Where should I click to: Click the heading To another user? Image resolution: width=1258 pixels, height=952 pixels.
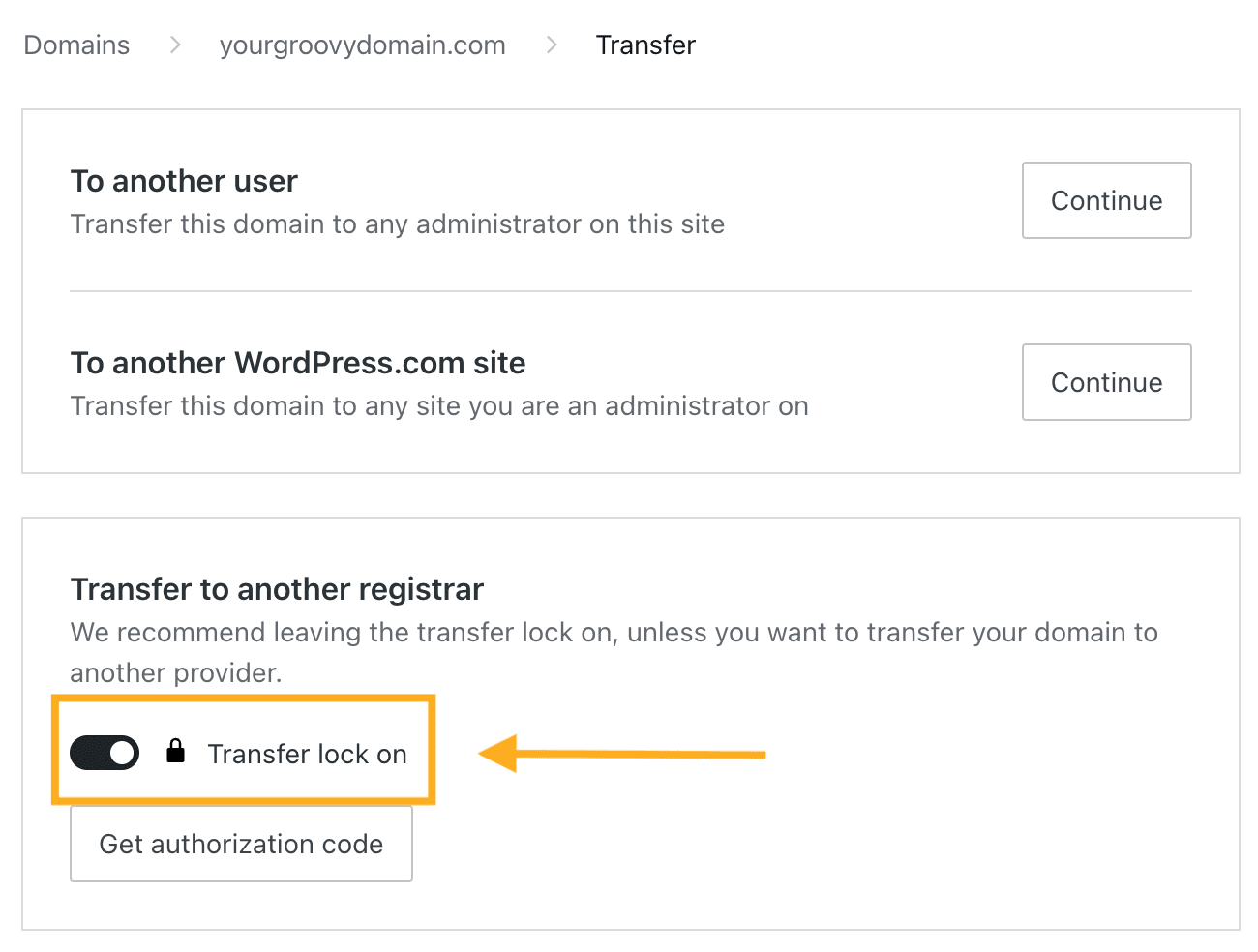[184, 181]
